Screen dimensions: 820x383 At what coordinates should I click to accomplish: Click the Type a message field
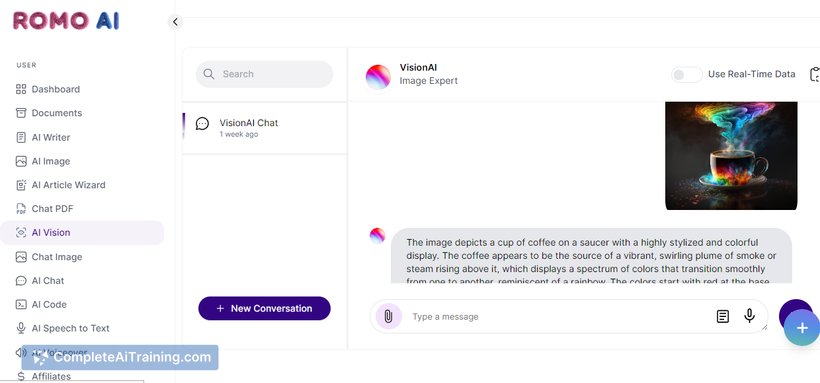click(x=560, y=317)
